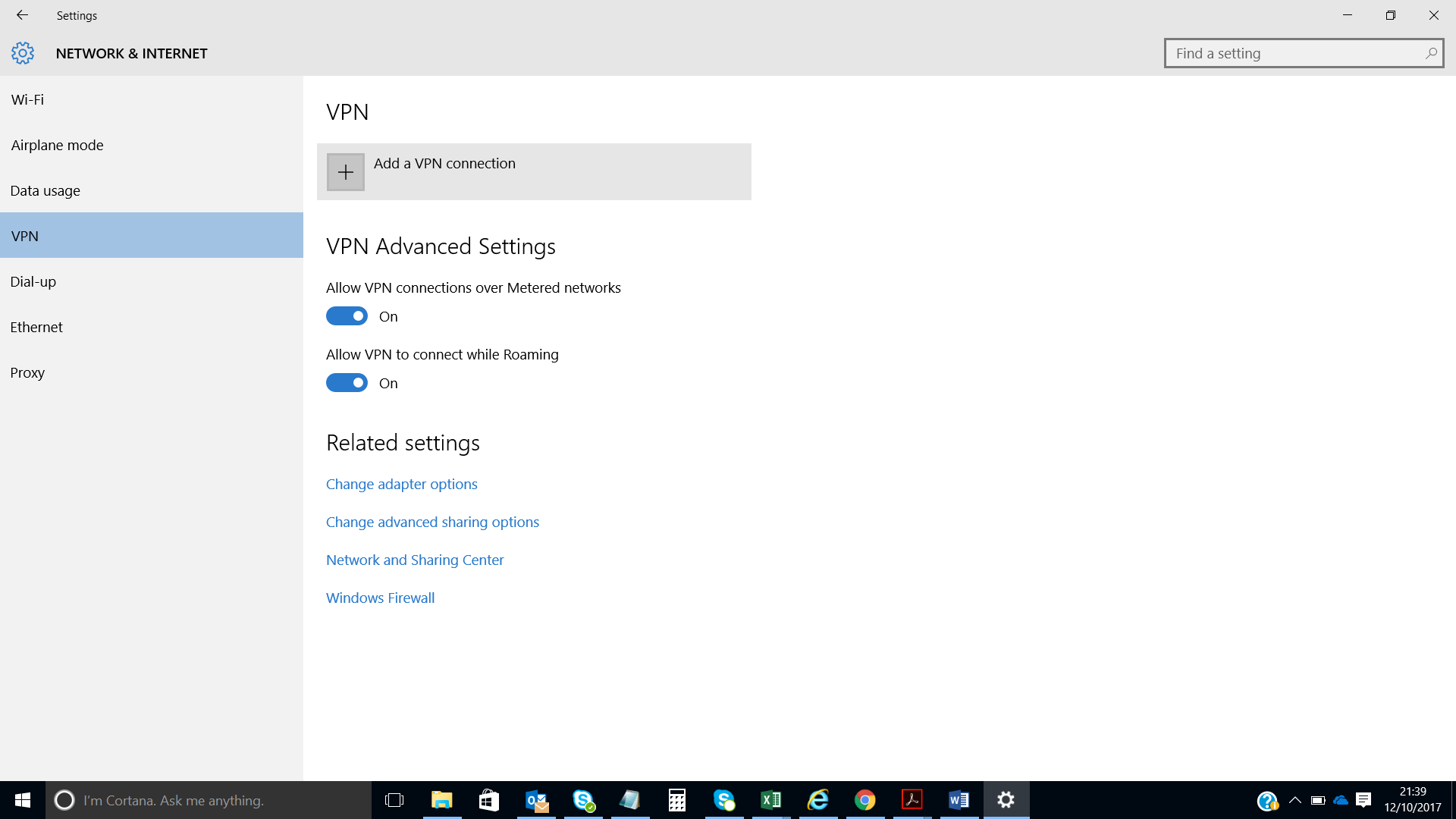Click the help question-mark tray icon
Image resolution: width=1456 pixels, height=819 pixels.
pyautogui.click(x=1267, y=801)
